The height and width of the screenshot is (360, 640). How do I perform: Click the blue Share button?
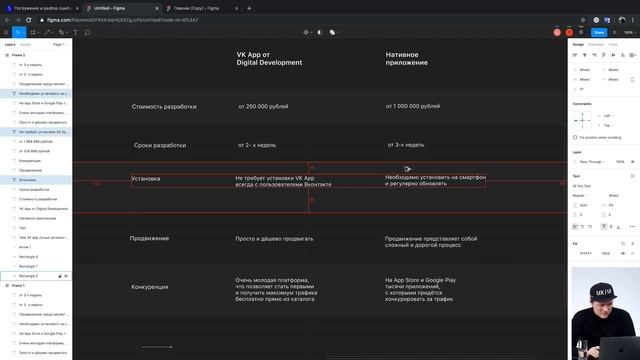point(599,32)
